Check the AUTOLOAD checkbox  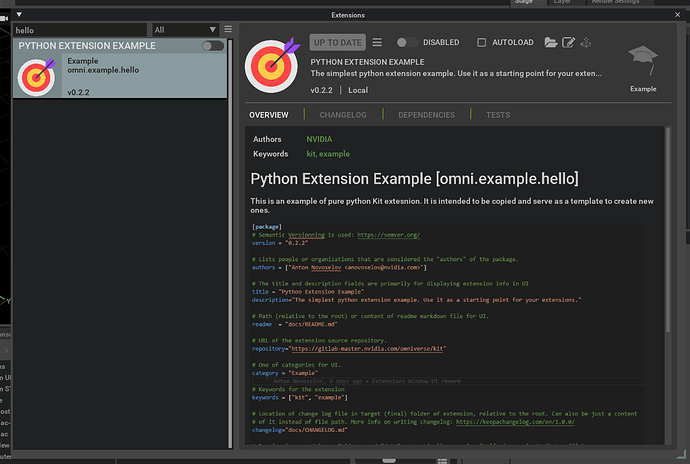click(x=481, y=42)
